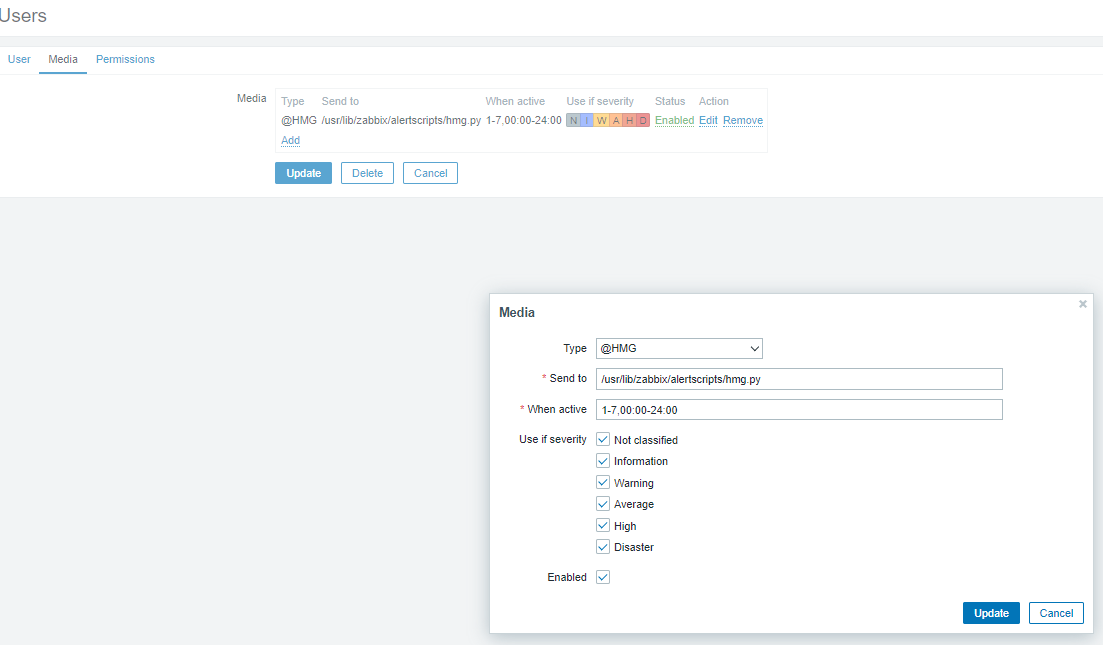
Task: Open the Permissions tab
Action: click(125, 59)
